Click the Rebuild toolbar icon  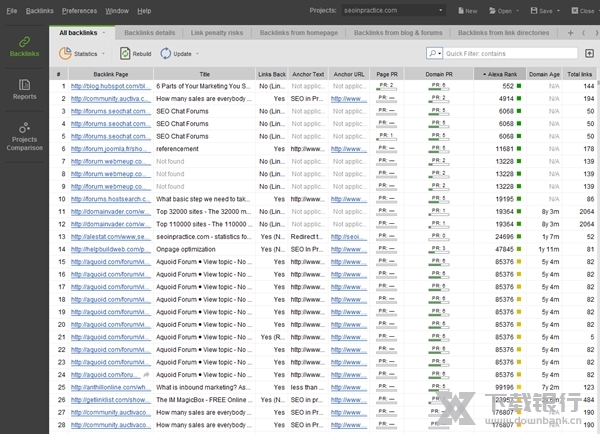pyautogui.click(x=123, y=53)
